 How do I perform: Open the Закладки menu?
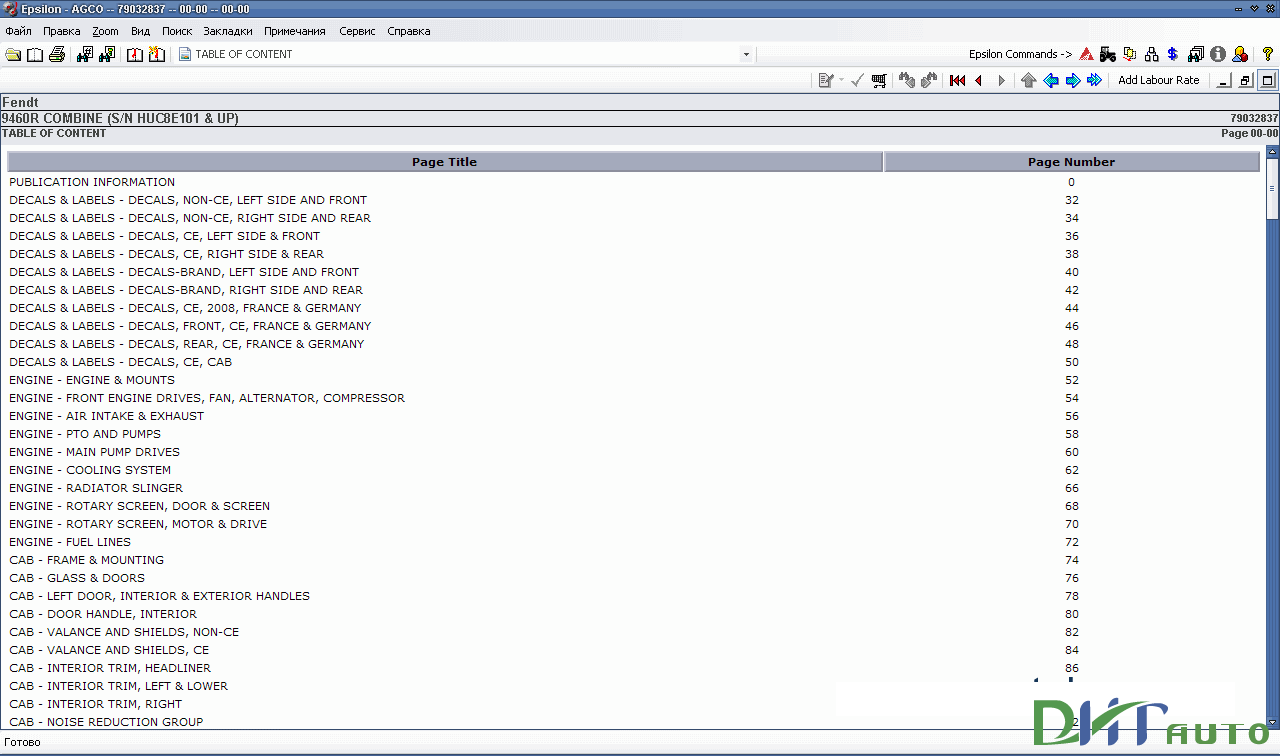coord(227,31)
